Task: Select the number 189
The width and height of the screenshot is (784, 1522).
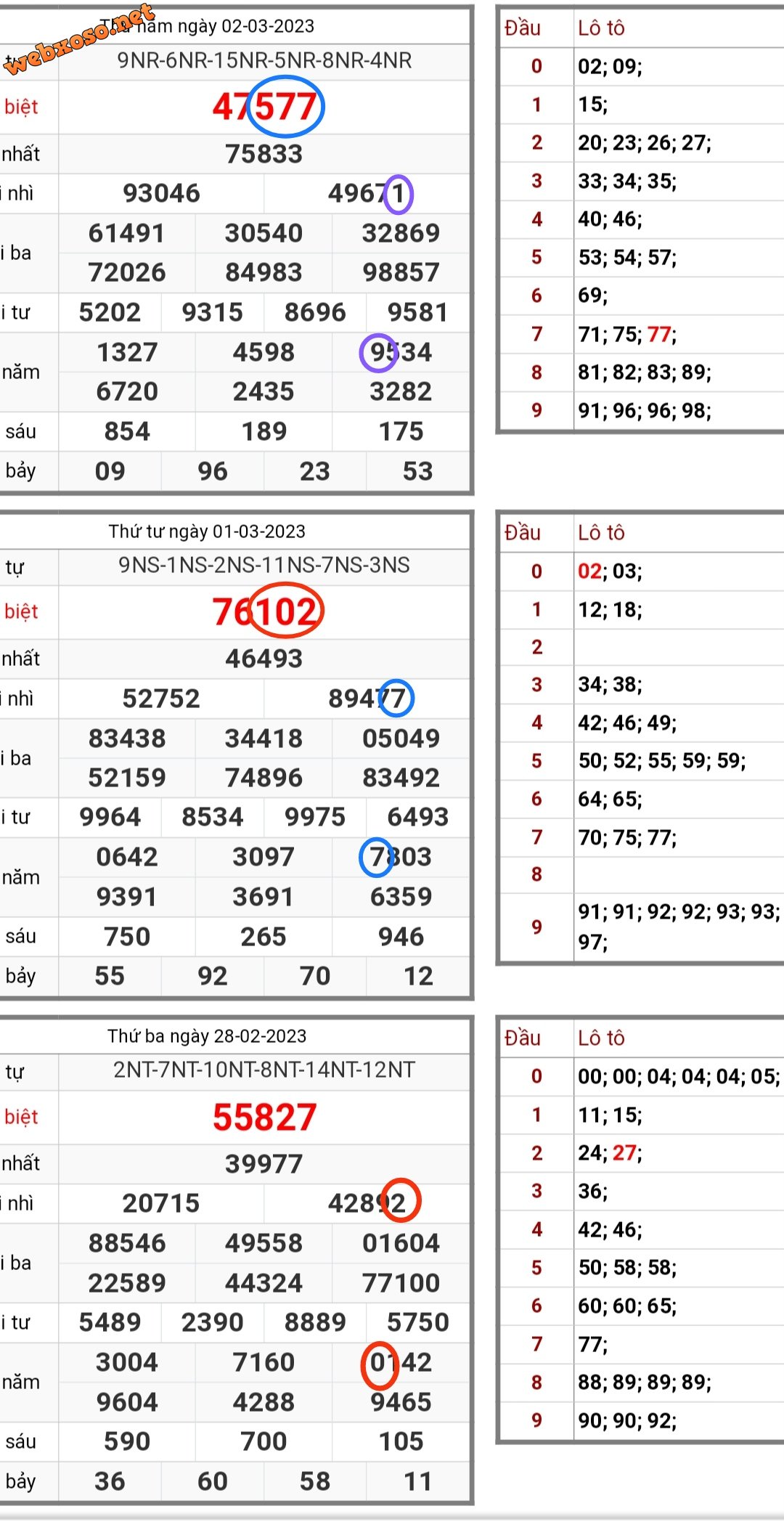Action: [264, 431]
